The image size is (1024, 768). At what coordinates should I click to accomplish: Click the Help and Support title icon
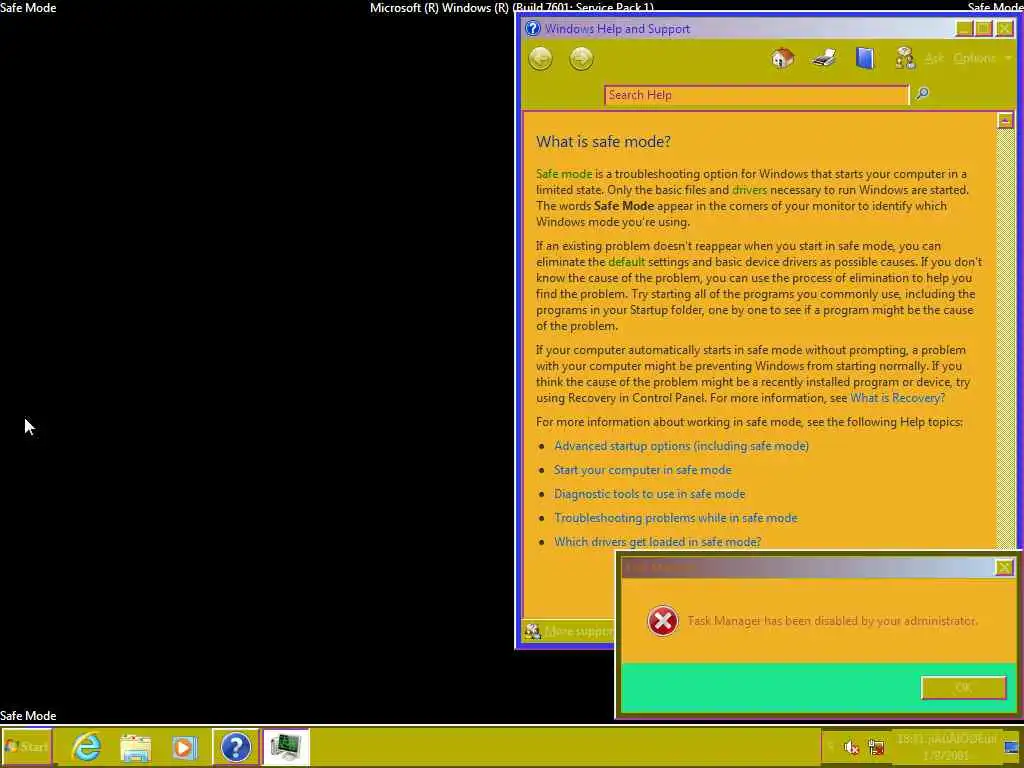pyautogui.click(x=533, y=28)
